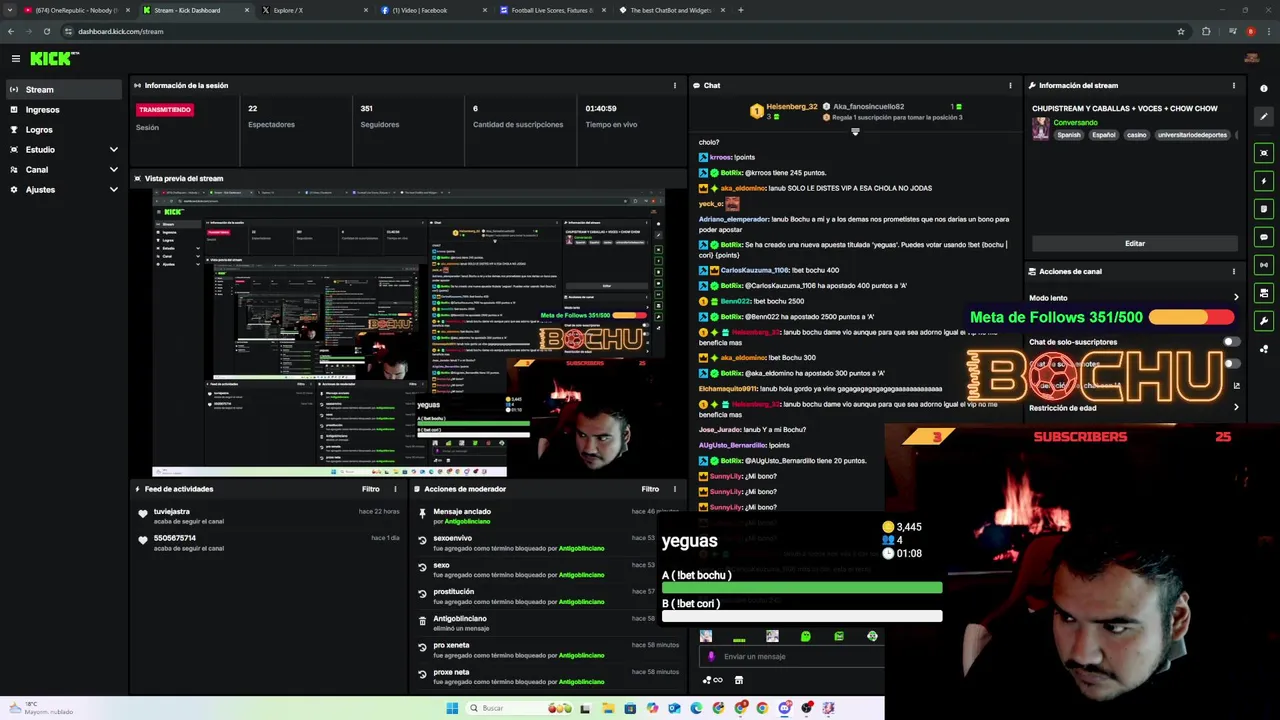Open File Explorer from the taskbar
The height and width of the screenshot is (720, 1280).
point(608,708)
